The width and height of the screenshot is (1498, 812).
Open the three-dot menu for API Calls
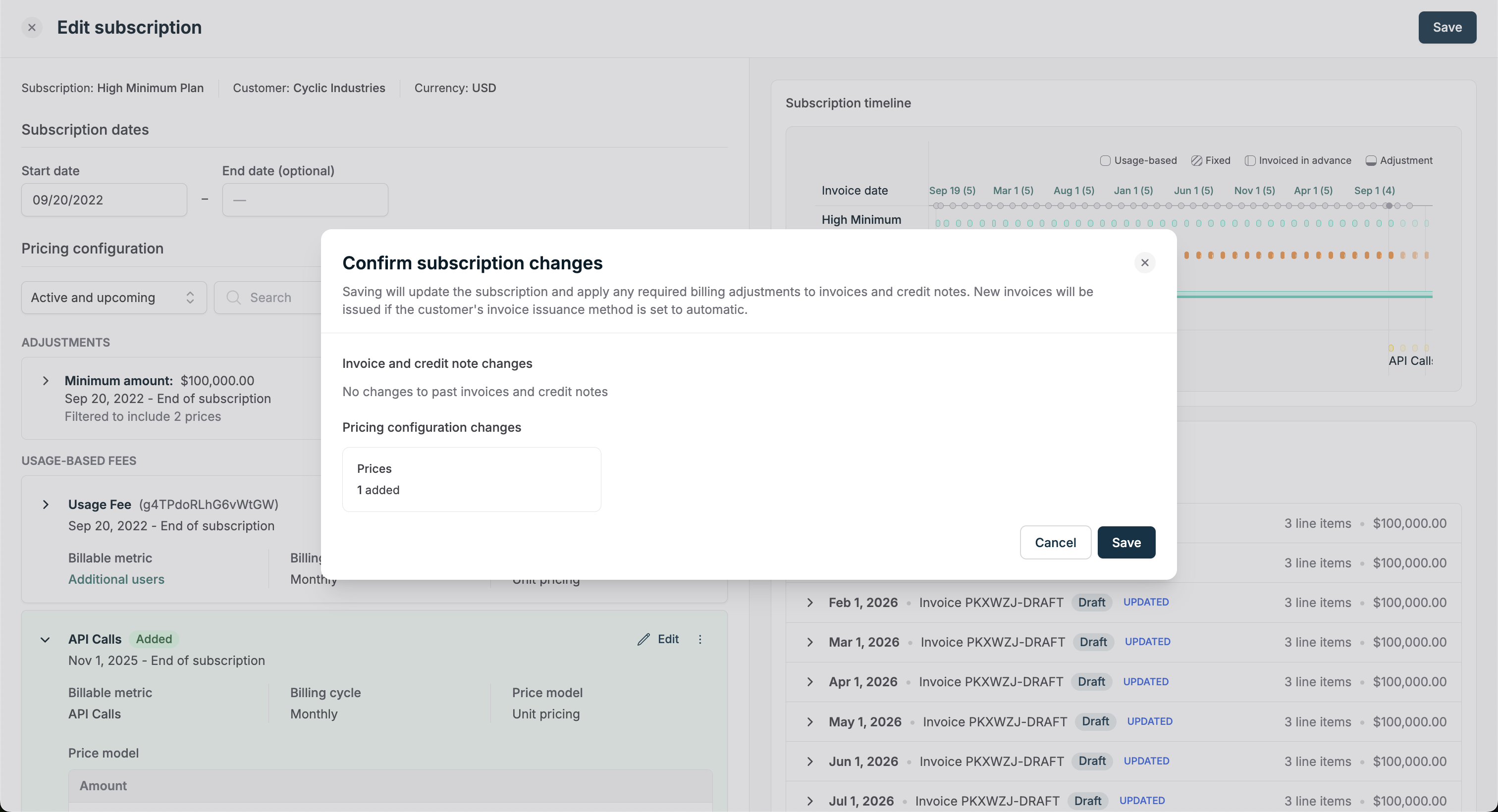coord(700,639)
